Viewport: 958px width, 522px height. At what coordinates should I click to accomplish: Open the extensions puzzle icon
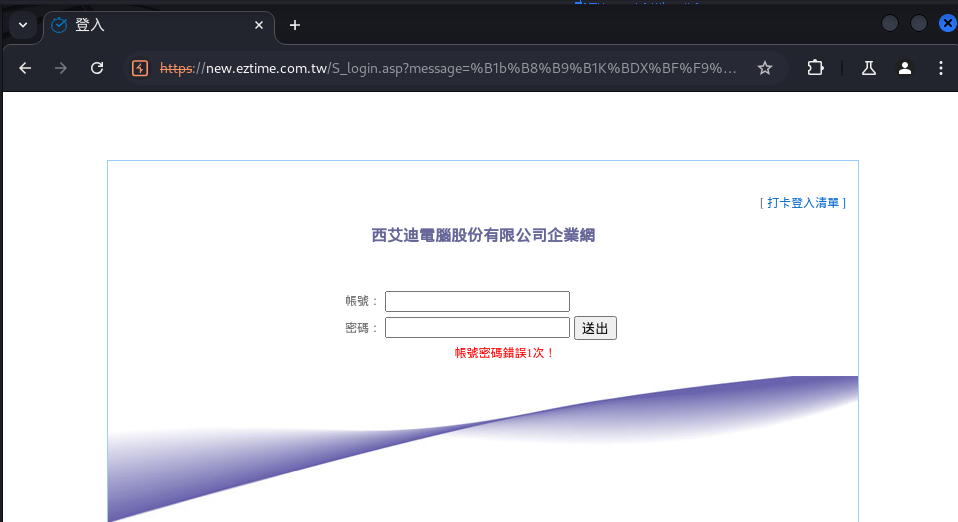pos(815,68)
